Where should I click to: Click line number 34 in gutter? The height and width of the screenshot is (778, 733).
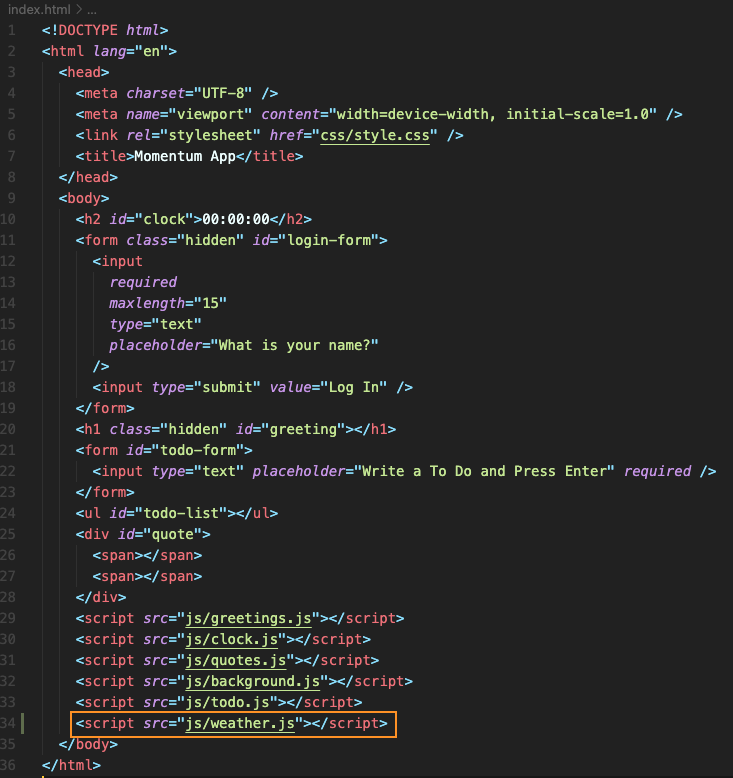[8, 723]
